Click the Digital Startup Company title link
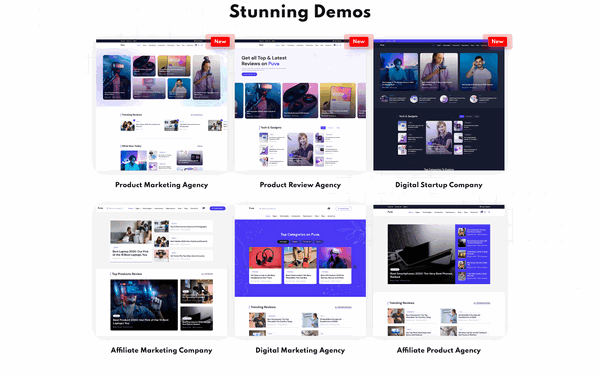This screenshot has width=600, height=375. [439, 185]
